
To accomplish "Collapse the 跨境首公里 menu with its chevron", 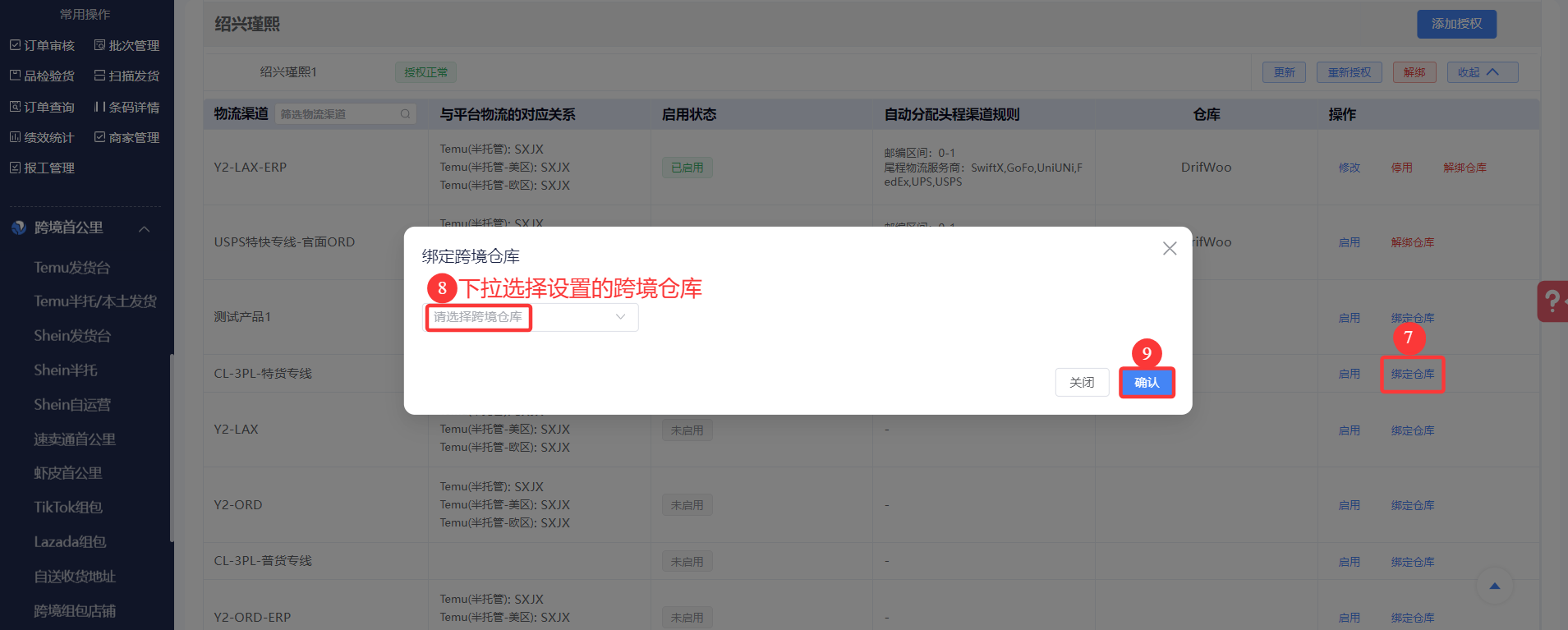I will 145,228.
